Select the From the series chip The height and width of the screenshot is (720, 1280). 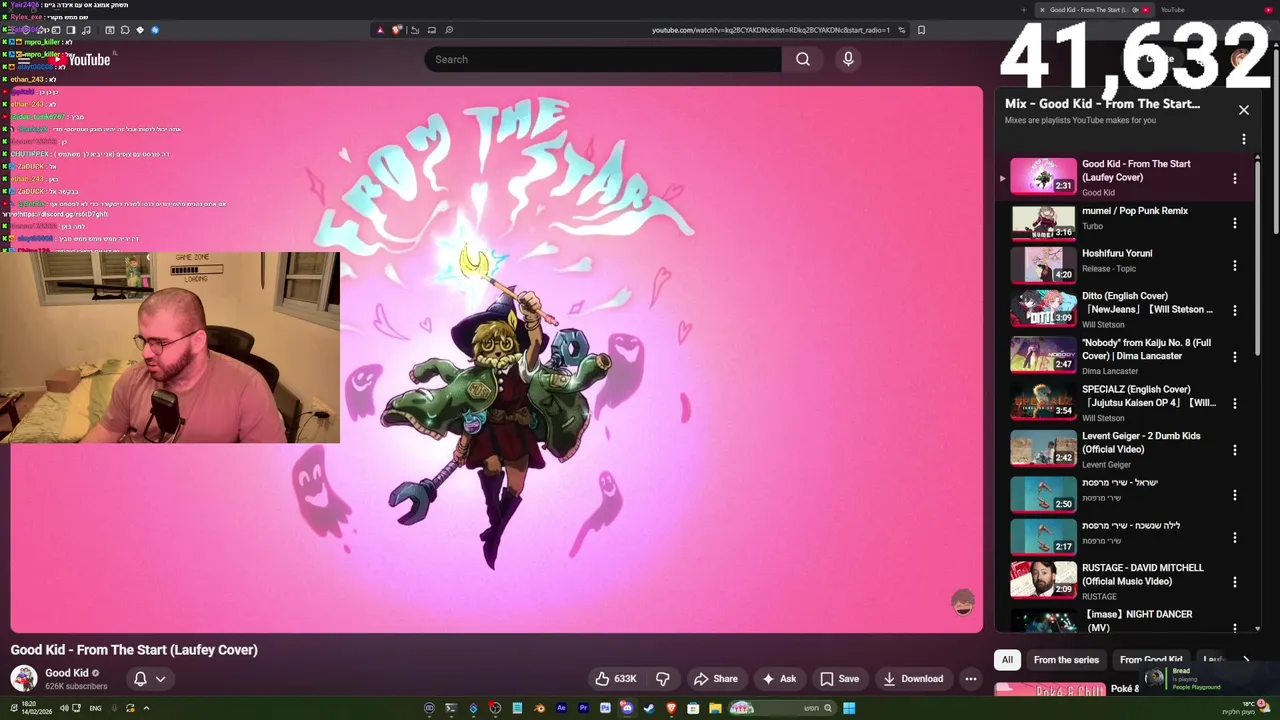pyautogui.click(x=1066, y=660)
